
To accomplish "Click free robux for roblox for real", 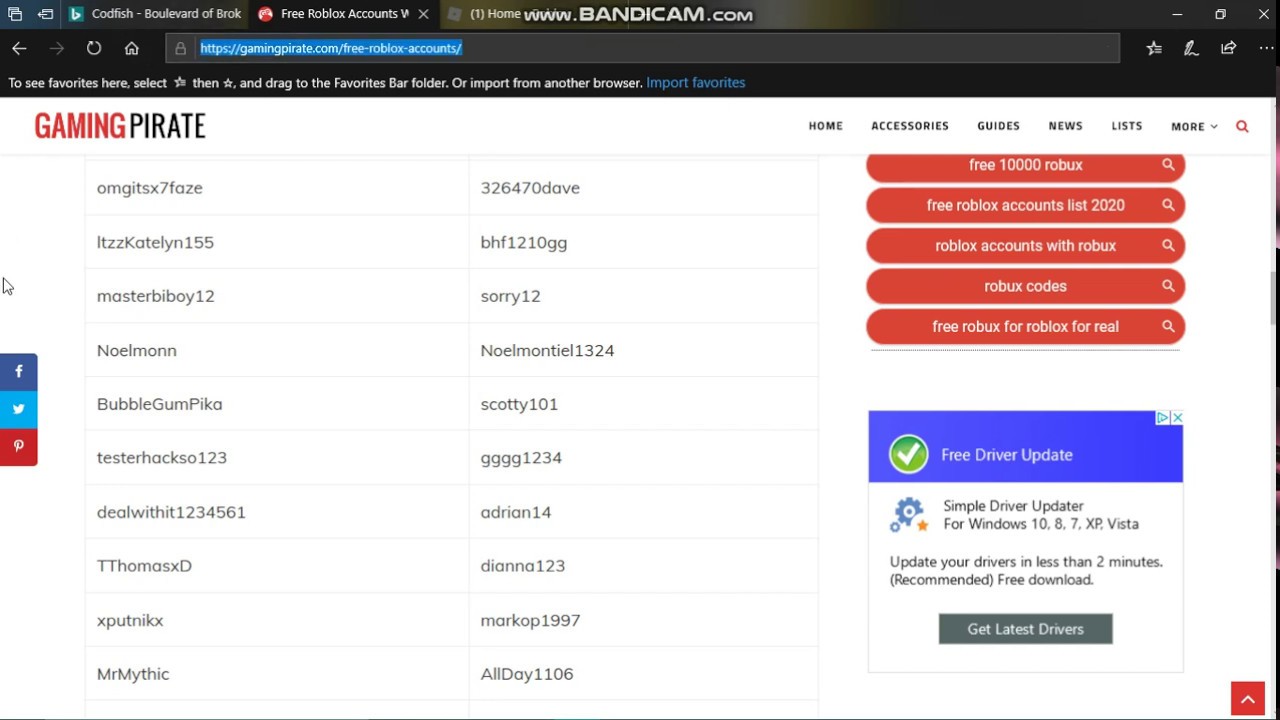I will coord(1025,327).
